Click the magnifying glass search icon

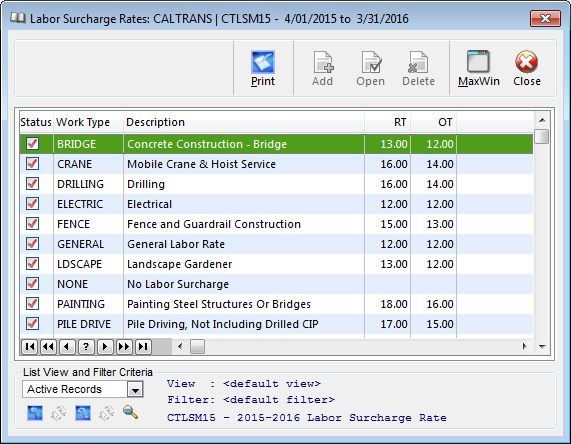(x=130, y=412)
